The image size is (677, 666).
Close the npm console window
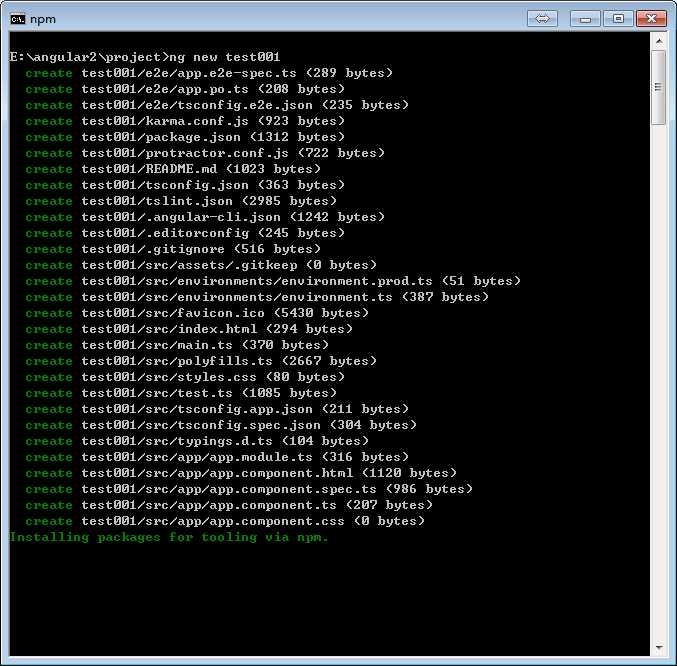(x=652, y=19)
